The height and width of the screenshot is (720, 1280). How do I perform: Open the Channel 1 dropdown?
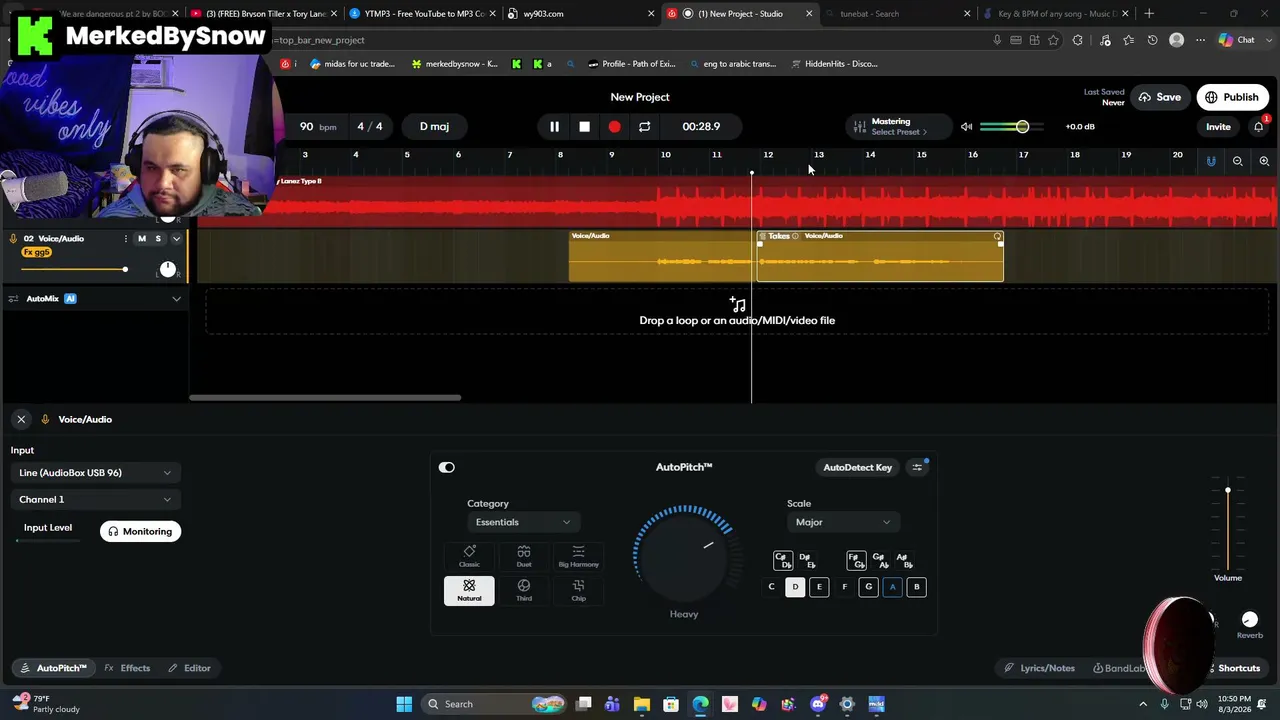pos(95,500)
